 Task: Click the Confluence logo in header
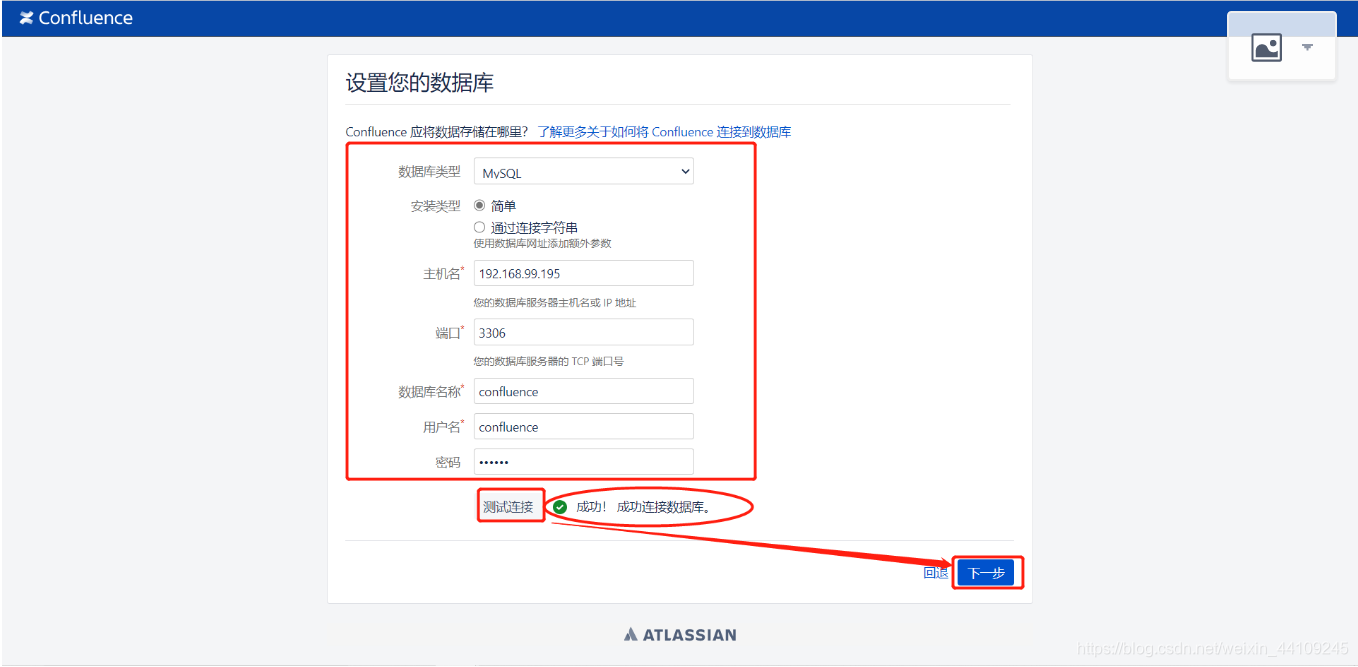(x=76, y=18)
